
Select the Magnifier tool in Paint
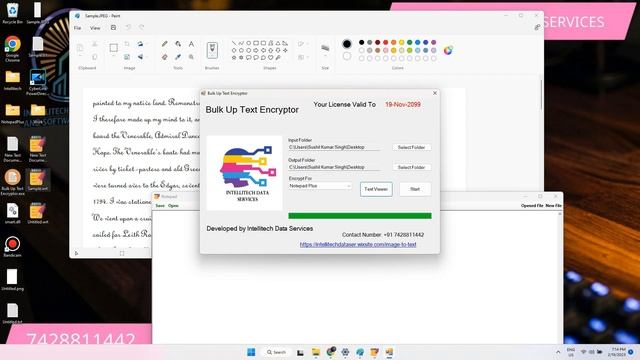(x=191, y=57)
